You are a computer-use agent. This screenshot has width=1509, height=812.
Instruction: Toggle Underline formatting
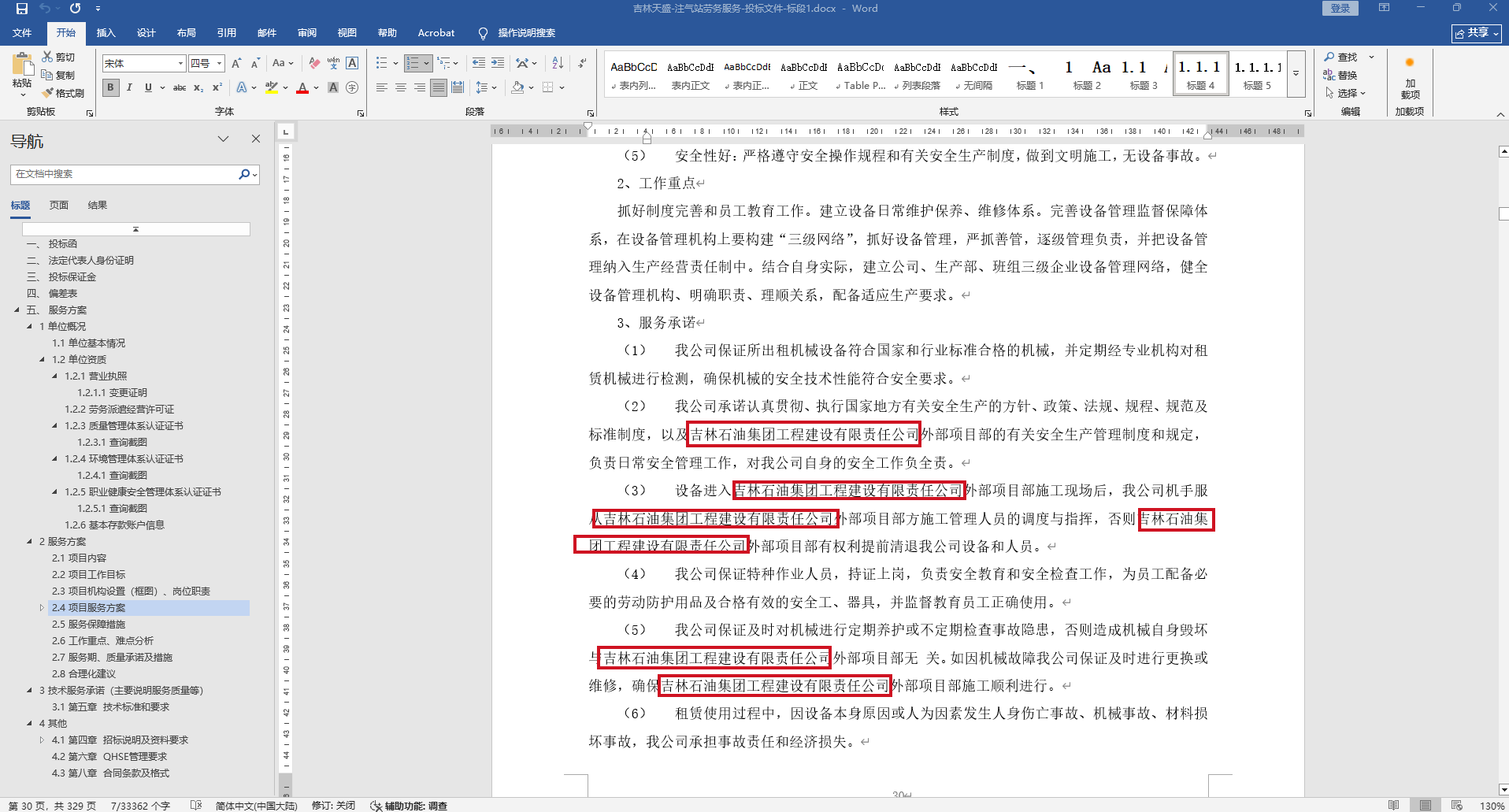click(148, 87)
